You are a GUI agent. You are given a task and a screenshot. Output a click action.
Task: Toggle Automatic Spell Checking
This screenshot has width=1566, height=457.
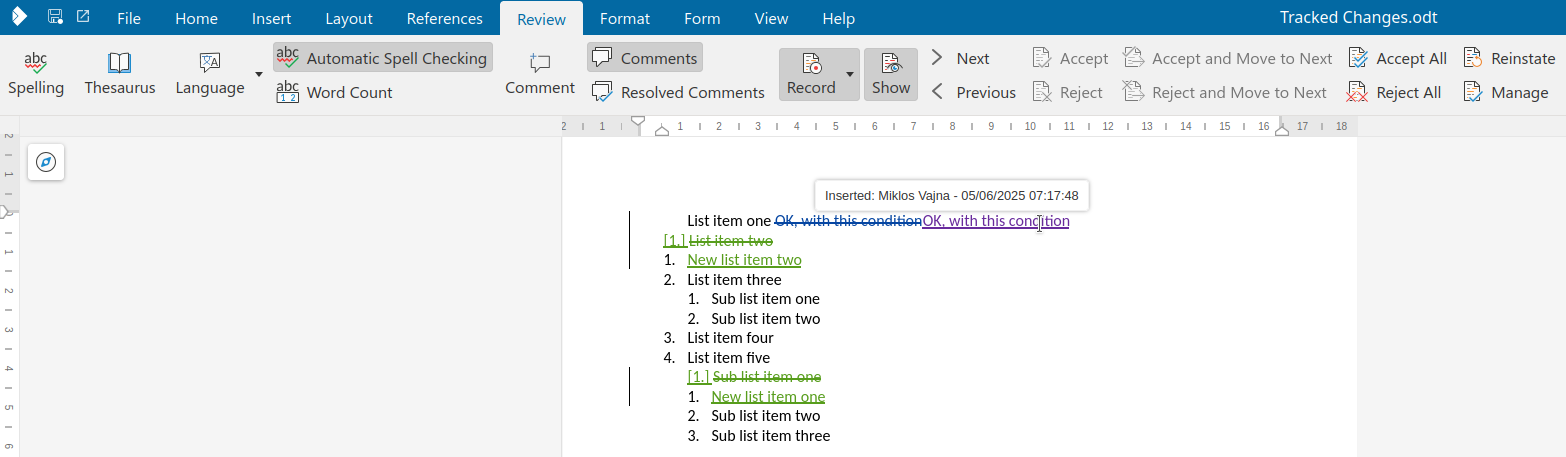click(382, 58)
